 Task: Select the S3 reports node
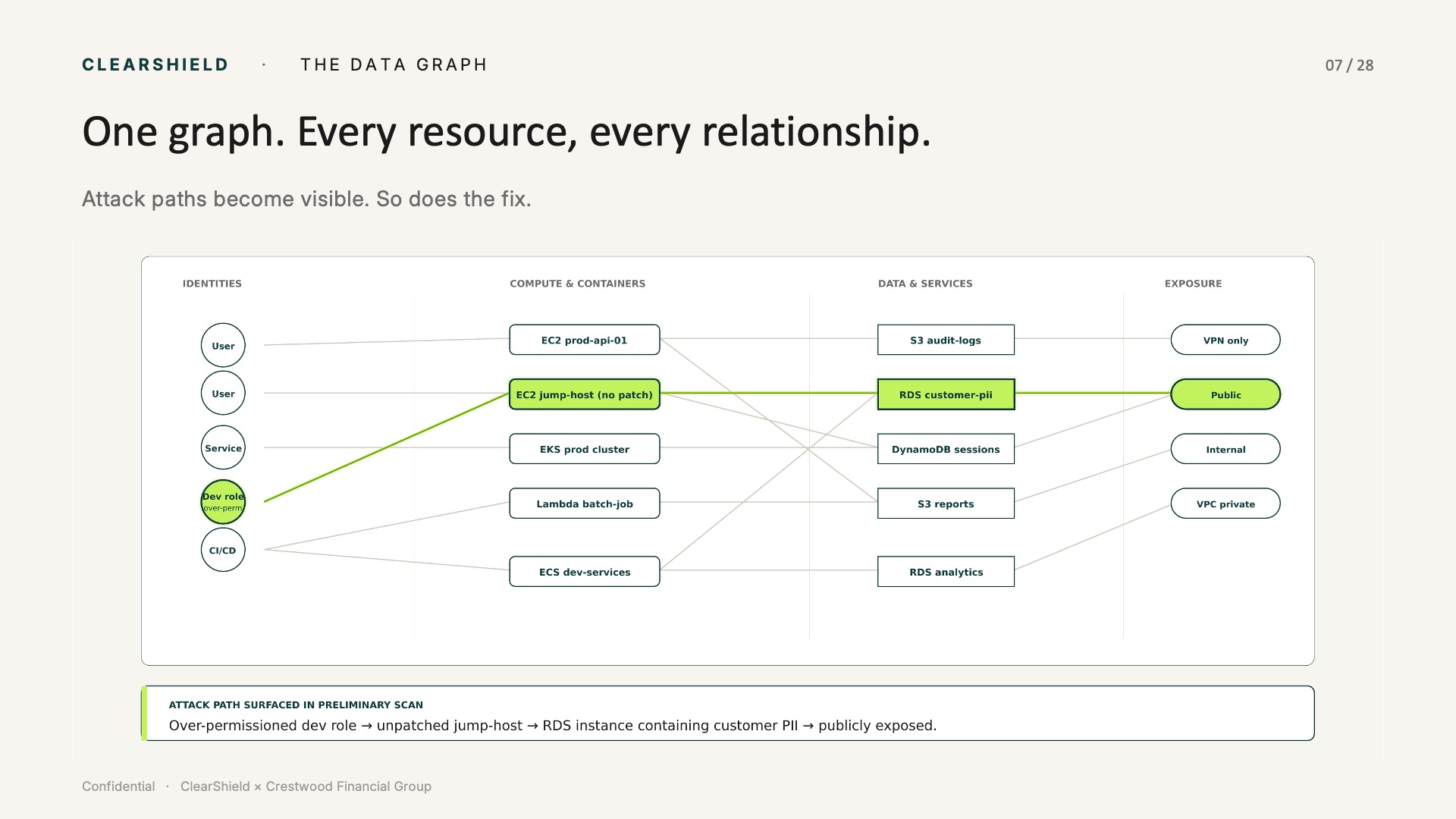946,504
